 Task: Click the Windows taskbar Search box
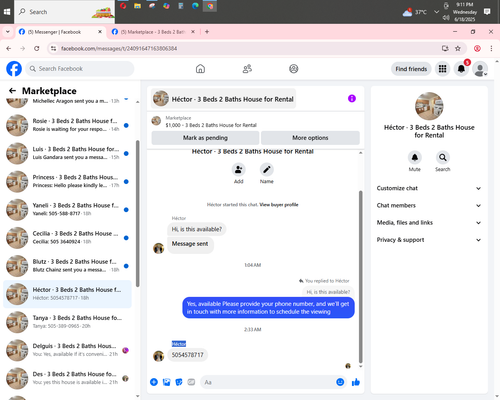click(65, 12)
